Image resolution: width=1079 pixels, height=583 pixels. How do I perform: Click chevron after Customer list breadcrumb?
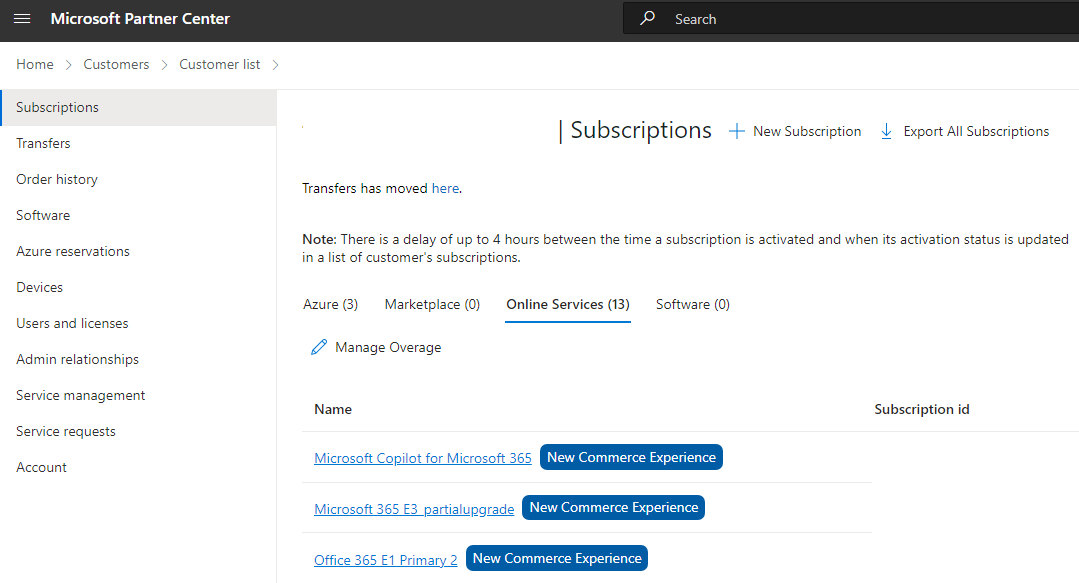[x=275, y=65]
